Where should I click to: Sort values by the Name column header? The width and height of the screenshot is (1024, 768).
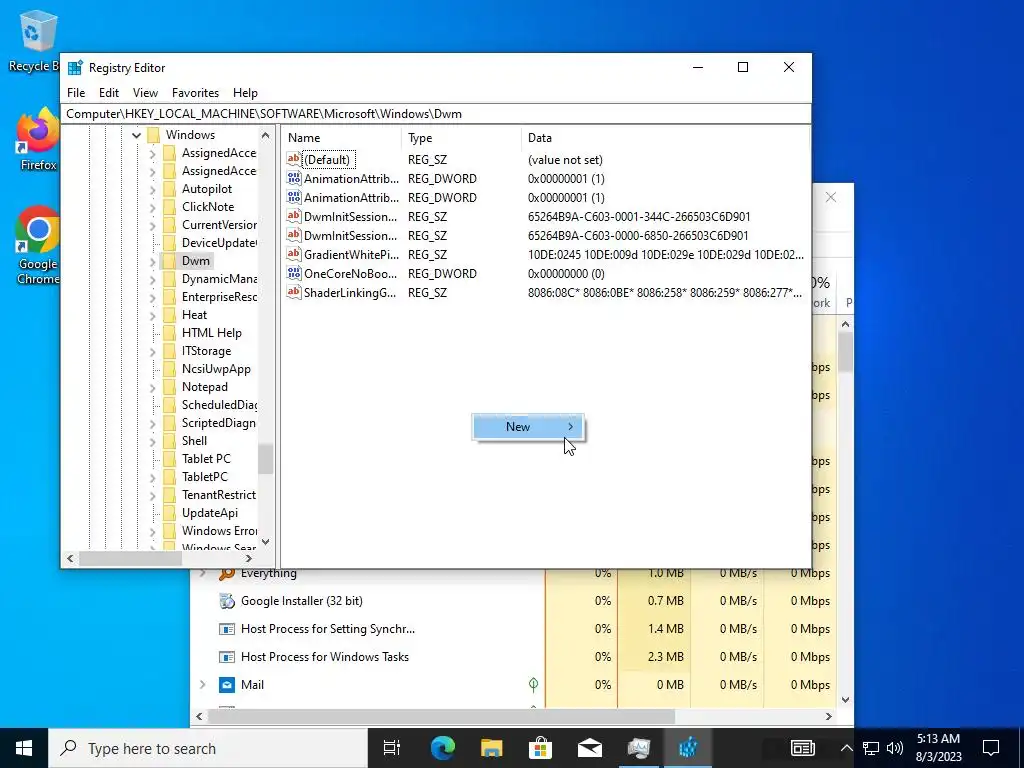tap(342, 138)
